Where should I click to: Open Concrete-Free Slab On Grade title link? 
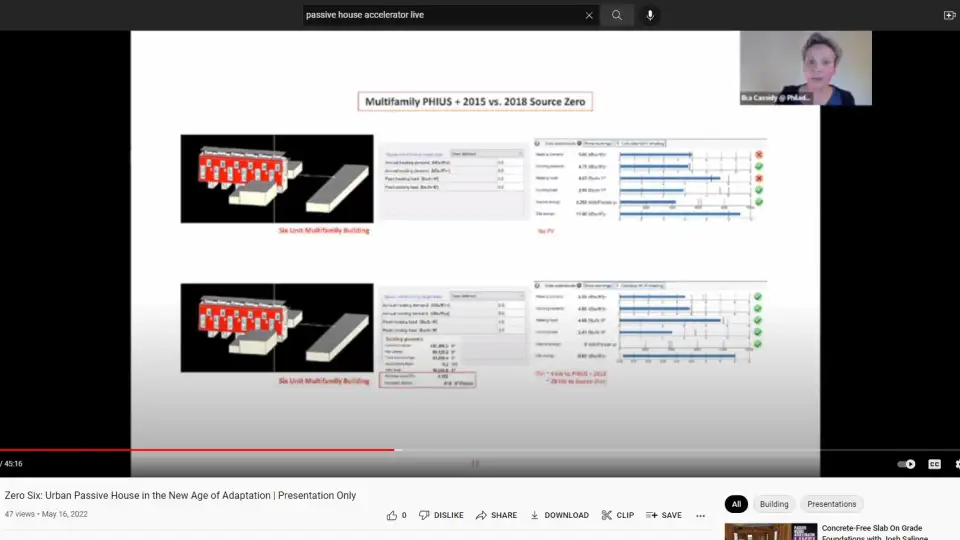coord(872,528)
